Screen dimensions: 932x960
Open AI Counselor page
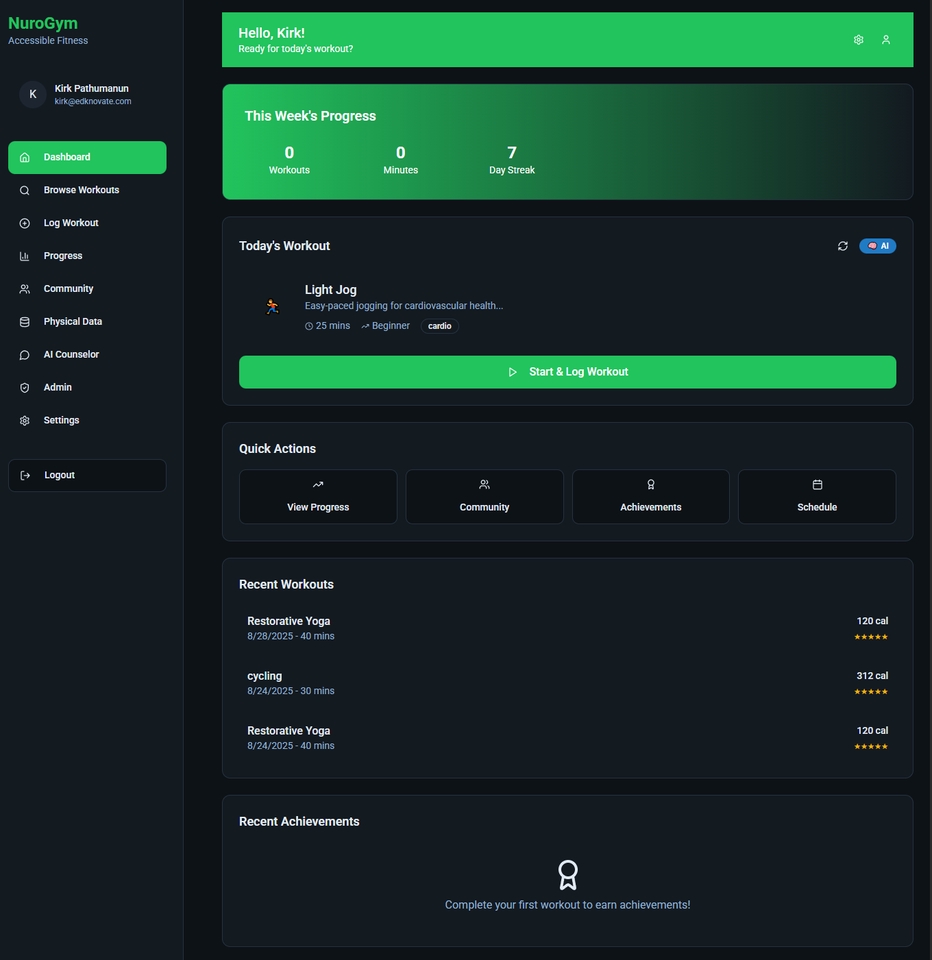87,354
